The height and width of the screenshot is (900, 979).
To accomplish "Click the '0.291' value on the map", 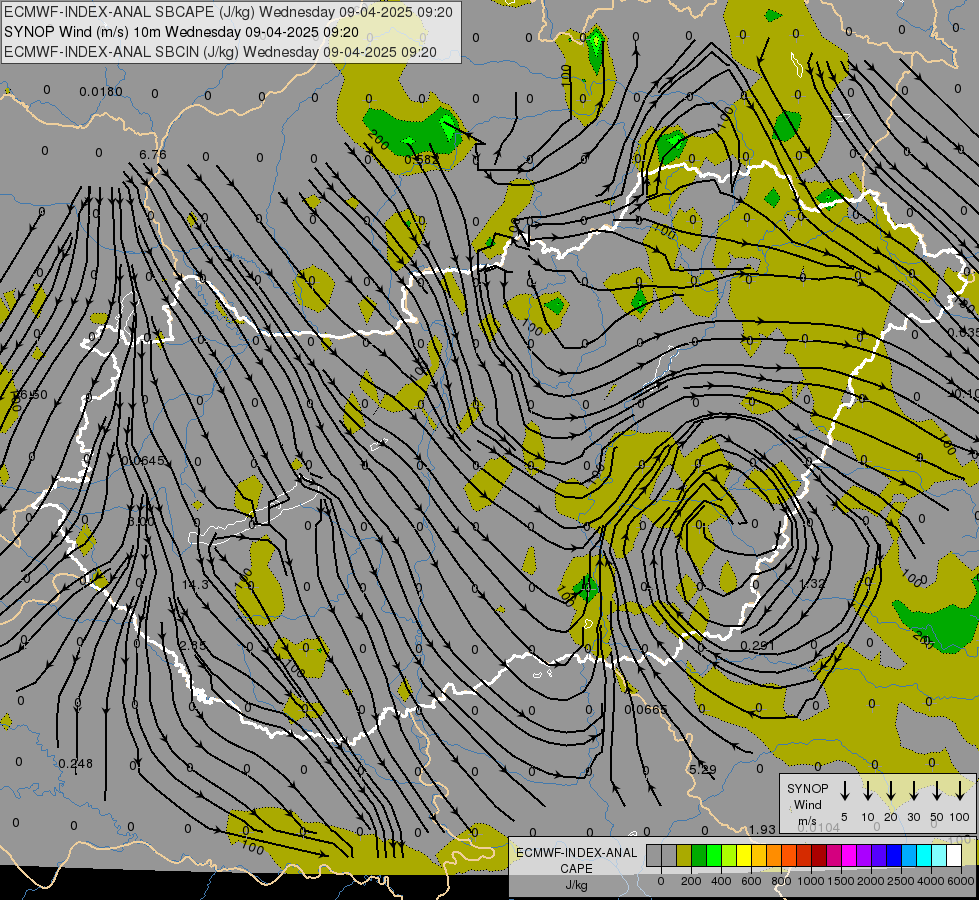I will coord(757,645).
